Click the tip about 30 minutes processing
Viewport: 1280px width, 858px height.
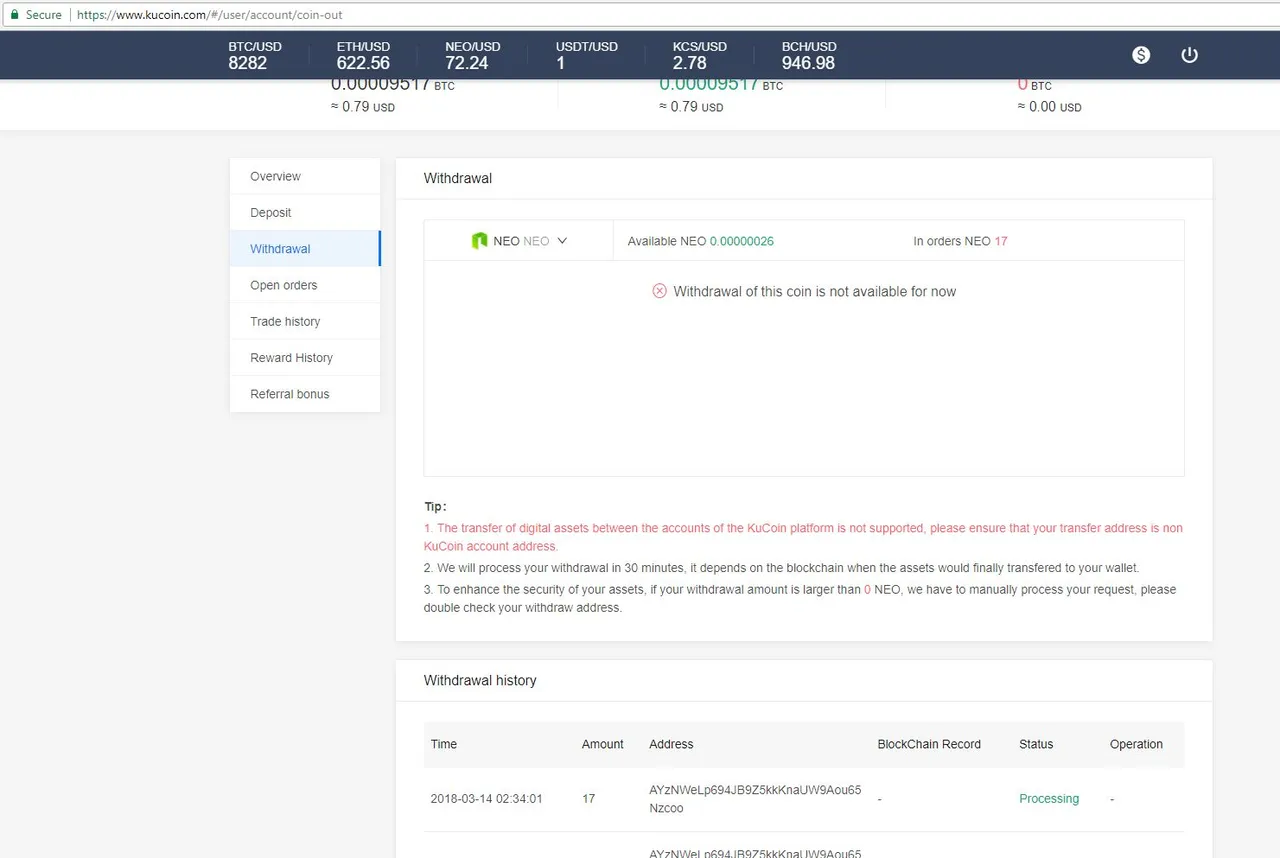pos(781,567)
